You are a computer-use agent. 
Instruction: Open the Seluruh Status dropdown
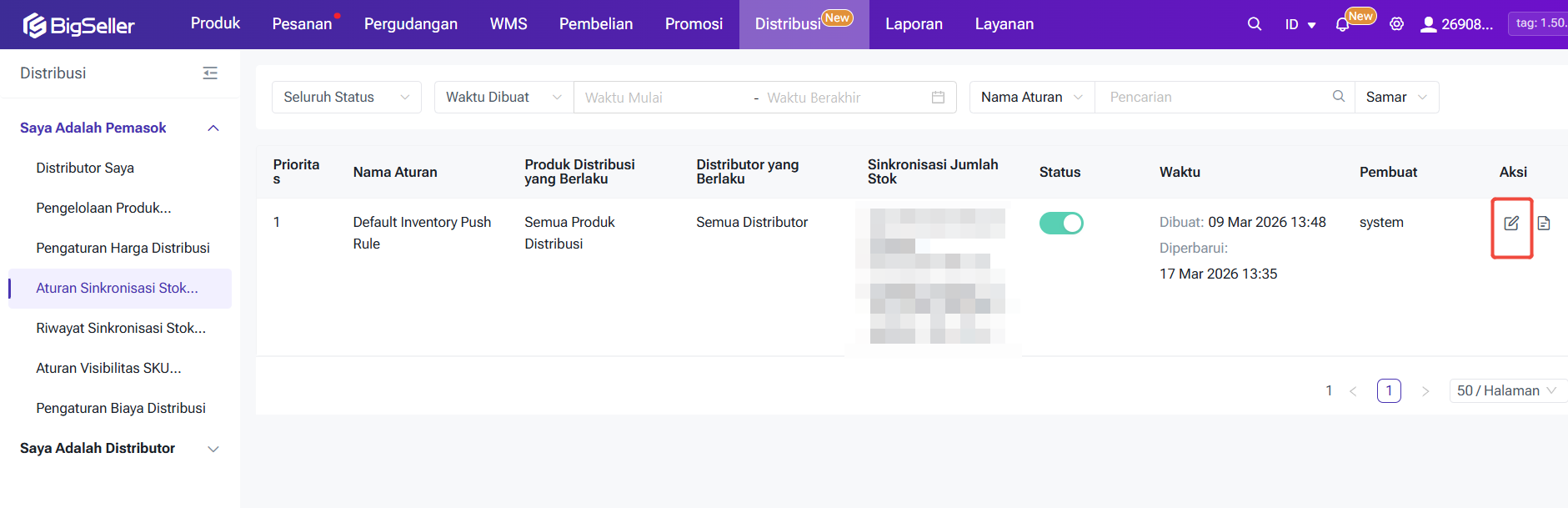coord(346,98)
